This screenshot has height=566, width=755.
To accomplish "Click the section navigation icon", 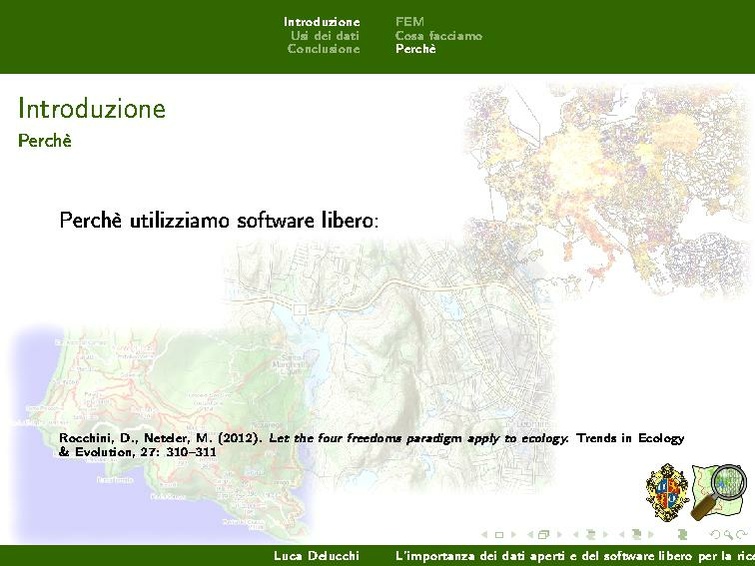I will click(637, 534).
